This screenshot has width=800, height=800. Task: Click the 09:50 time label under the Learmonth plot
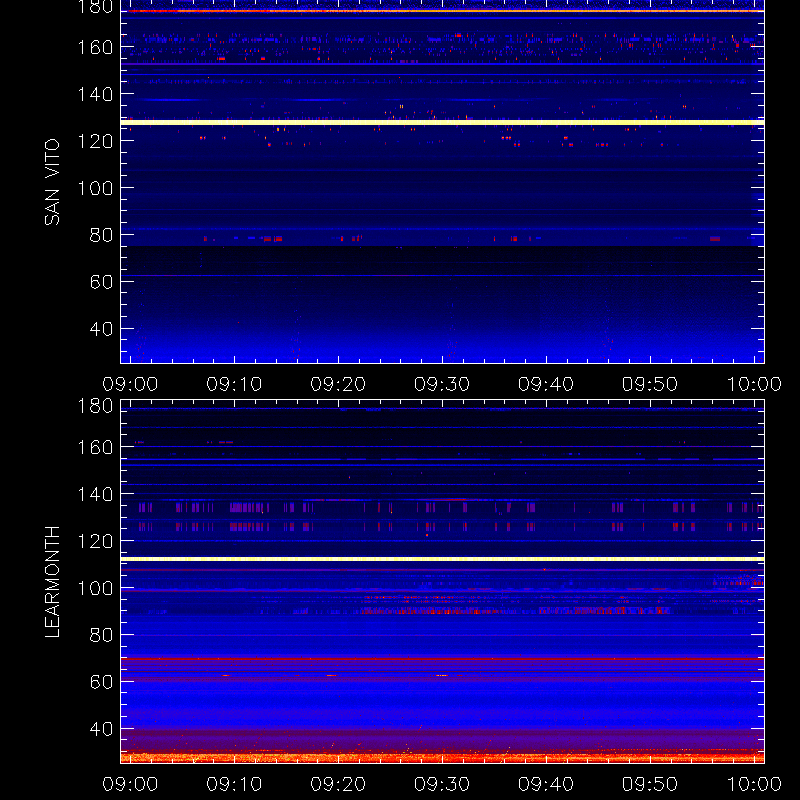tap(650, 784)
